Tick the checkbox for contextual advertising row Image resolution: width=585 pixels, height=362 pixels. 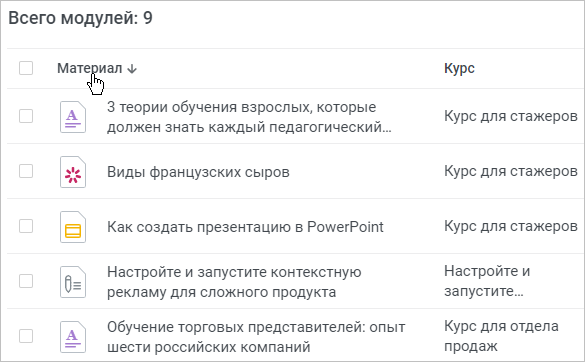point(26,281)
